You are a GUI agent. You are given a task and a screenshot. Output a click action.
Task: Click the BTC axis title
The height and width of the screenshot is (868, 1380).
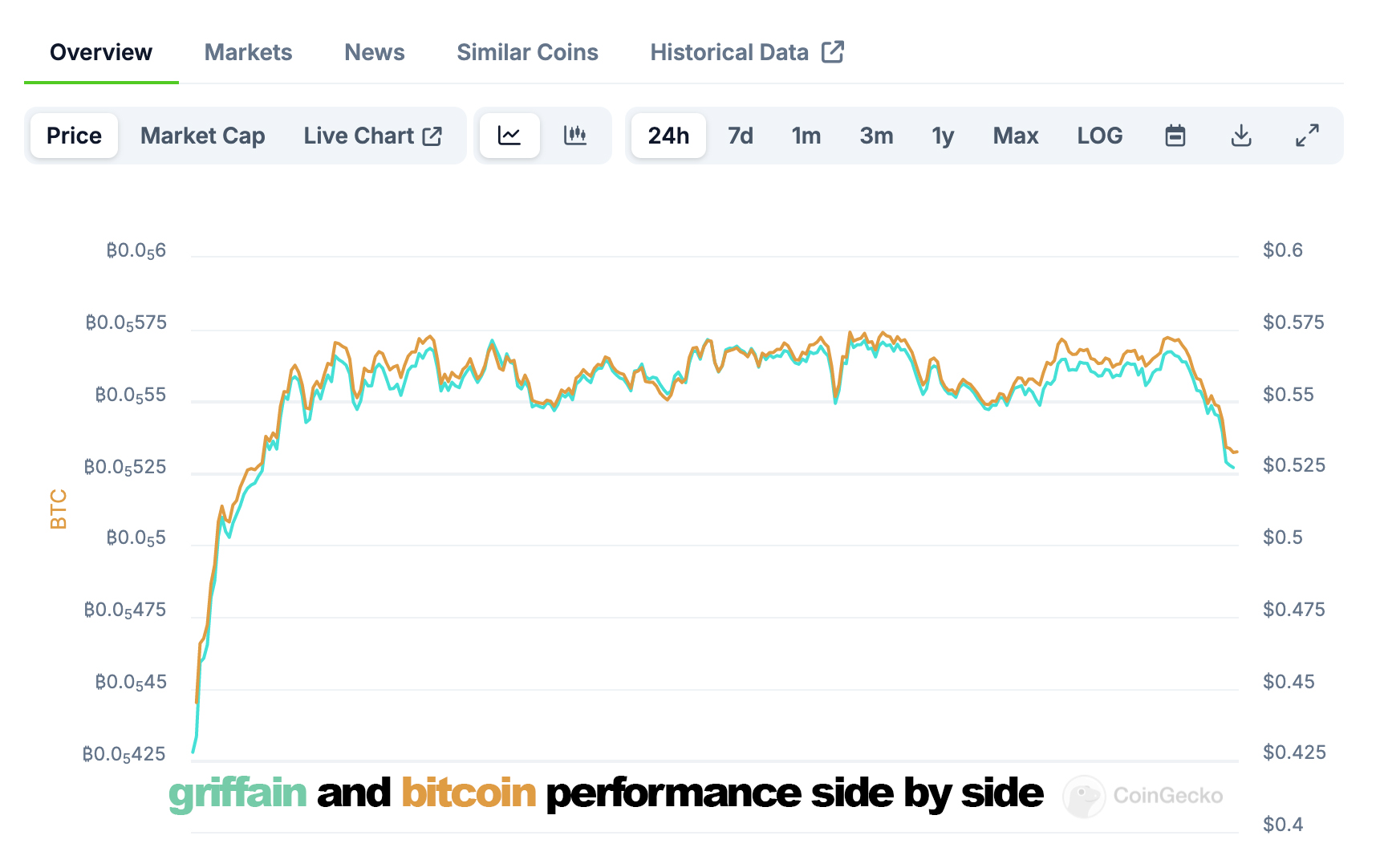pos(59,509)
